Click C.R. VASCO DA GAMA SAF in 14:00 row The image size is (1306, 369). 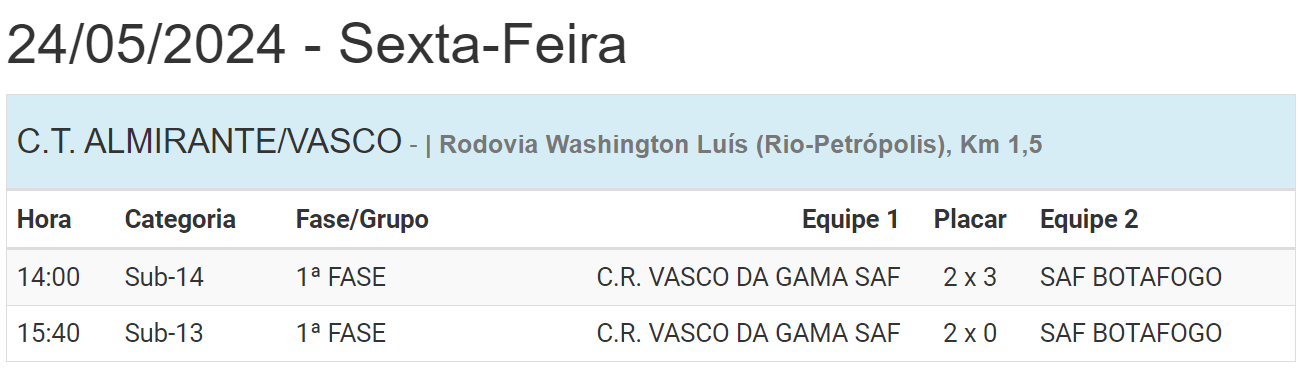coord(748,277)
